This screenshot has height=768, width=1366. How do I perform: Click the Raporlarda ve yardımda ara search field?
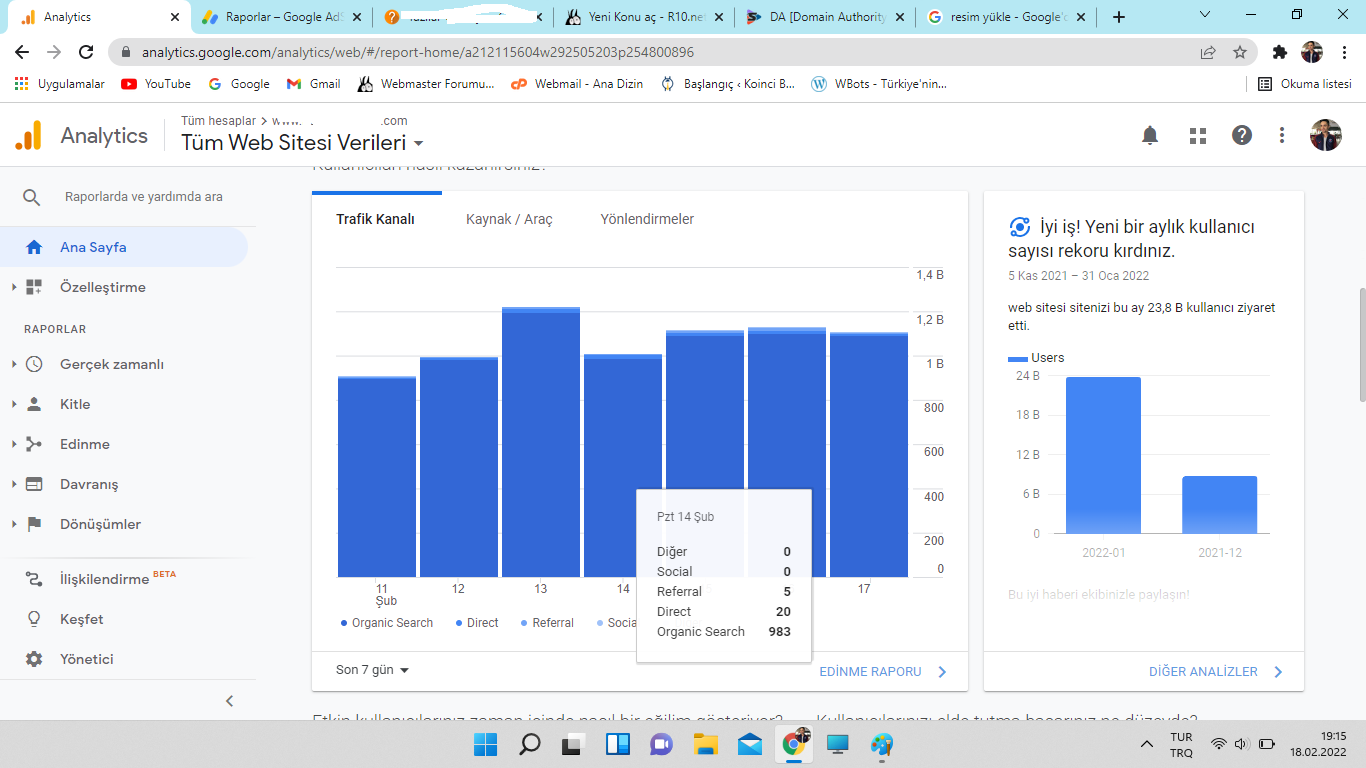point(144,197)
